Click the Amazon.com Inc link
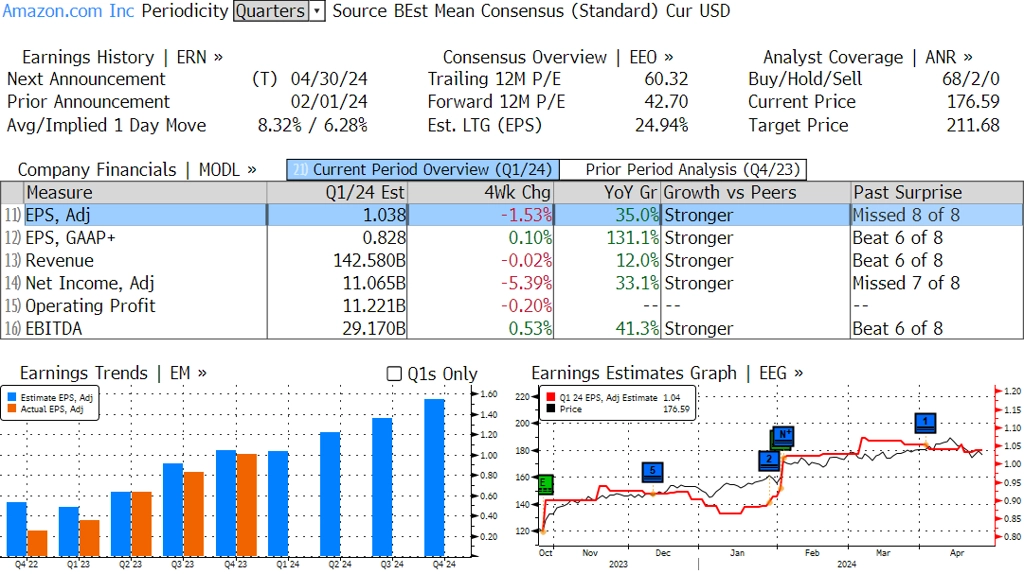 (68, 12)
